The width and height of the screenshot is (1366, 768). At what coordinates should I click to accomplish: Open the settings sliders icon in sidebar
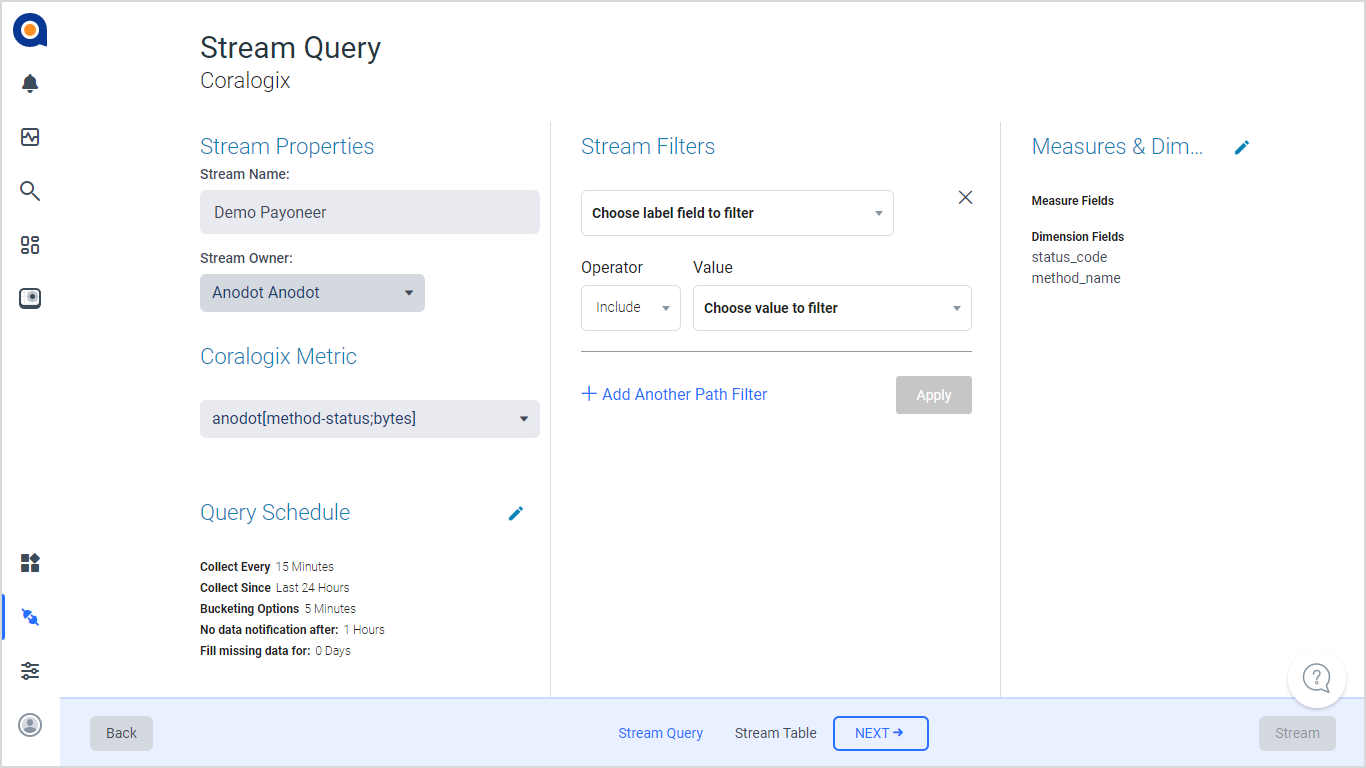30,671
